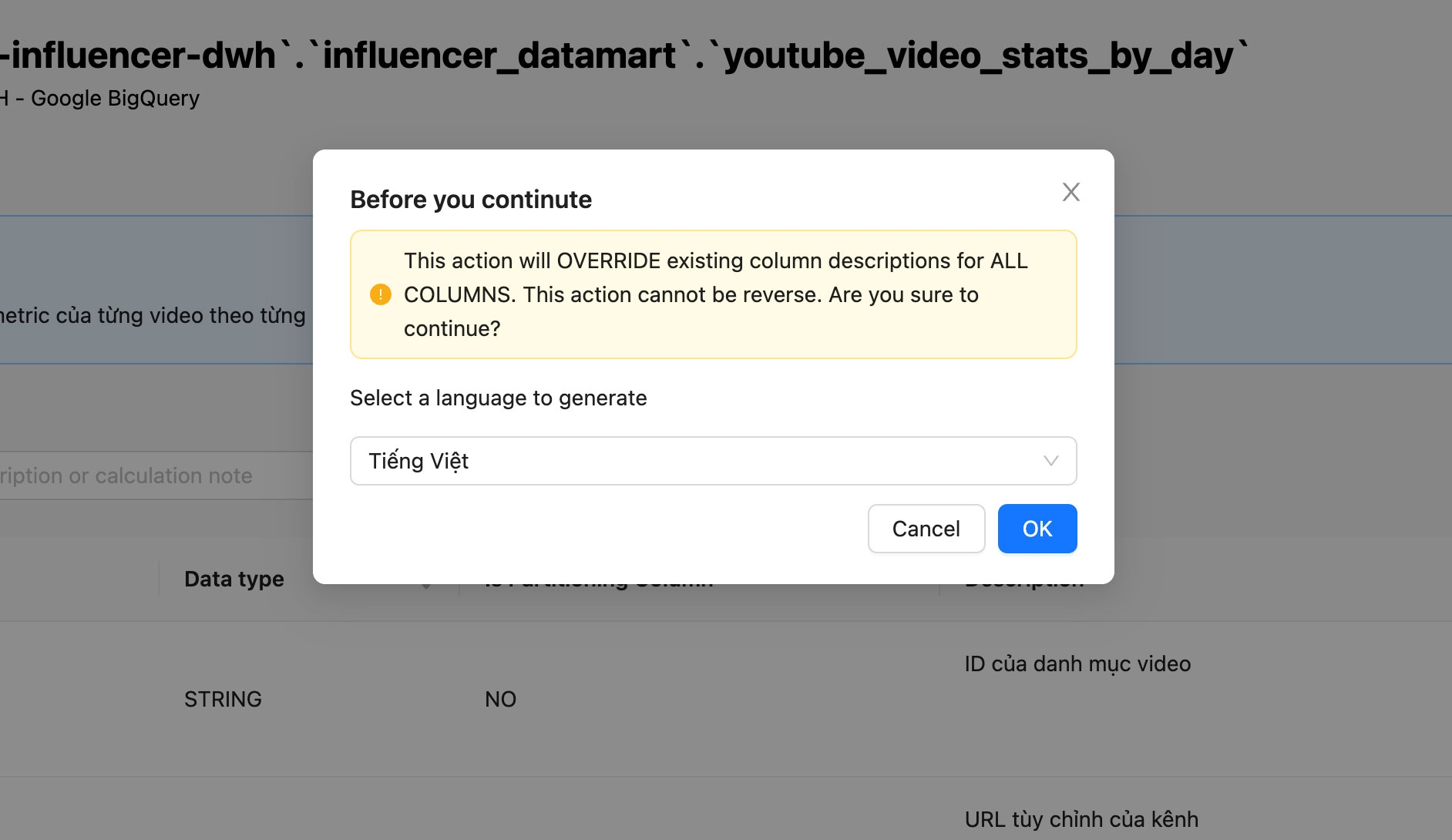Click the NO partitioning cell

pyautogui.click(x=500, y=699)
